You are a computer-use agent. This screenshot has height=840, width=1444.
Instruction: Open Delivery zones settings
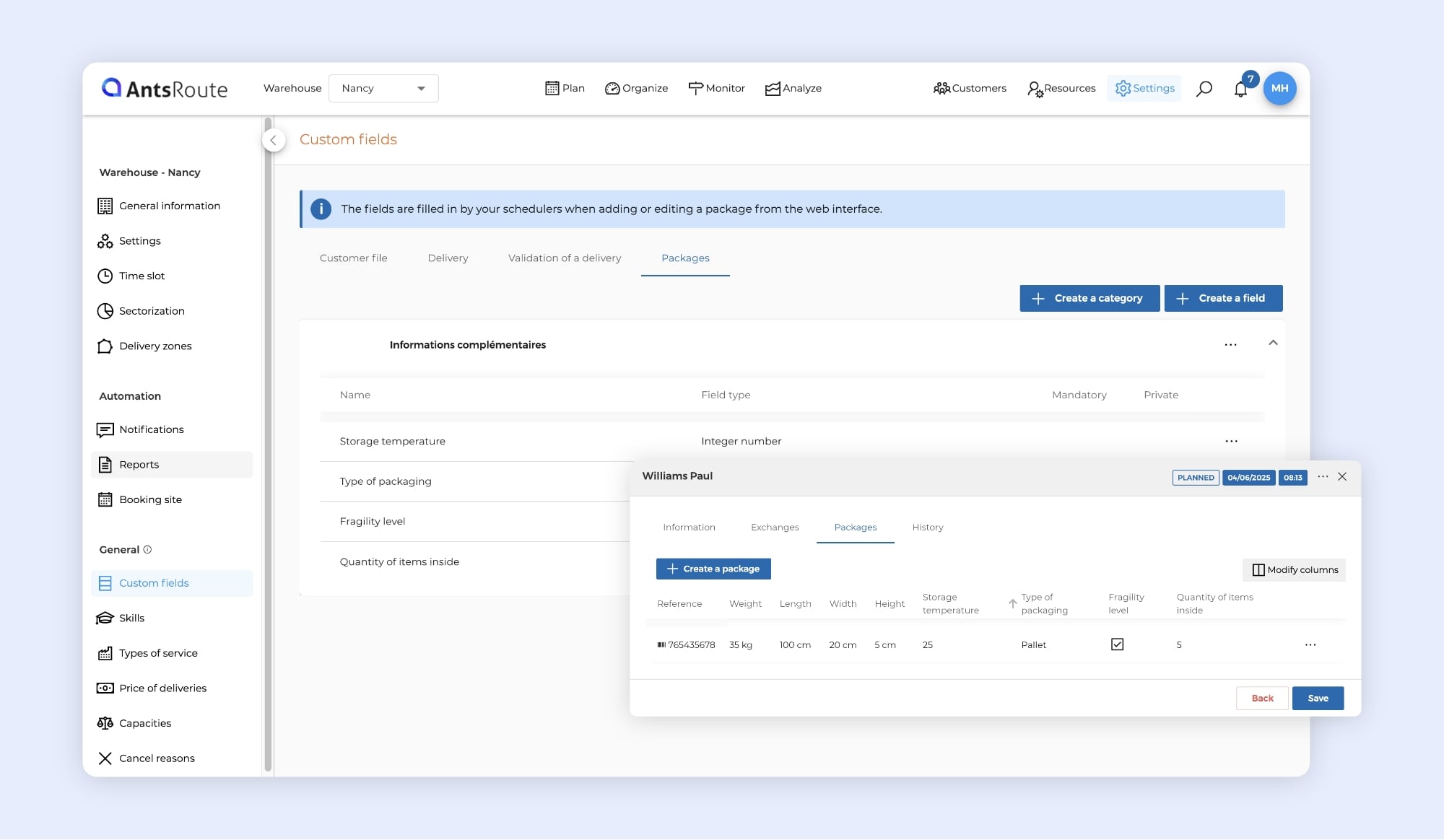pyautogui.click(x=155, y=346)
